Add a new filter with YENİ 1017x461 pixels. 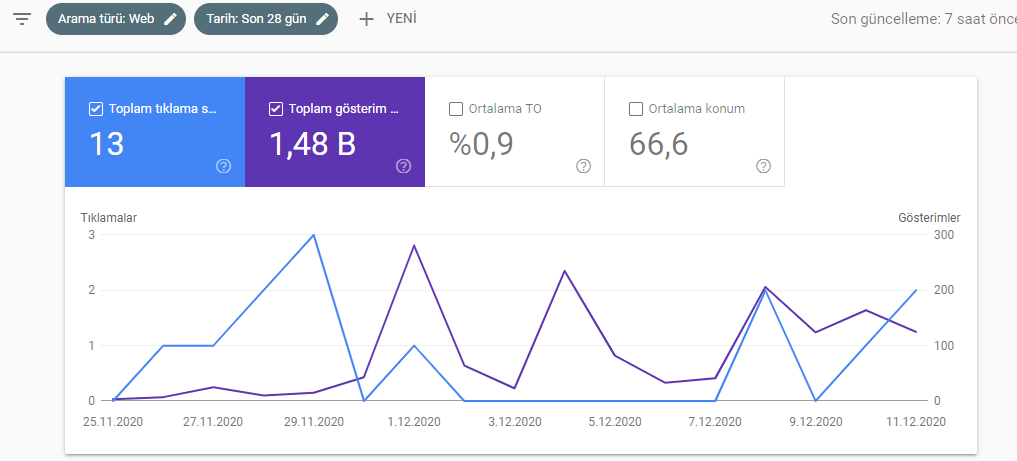coord(401,18)
